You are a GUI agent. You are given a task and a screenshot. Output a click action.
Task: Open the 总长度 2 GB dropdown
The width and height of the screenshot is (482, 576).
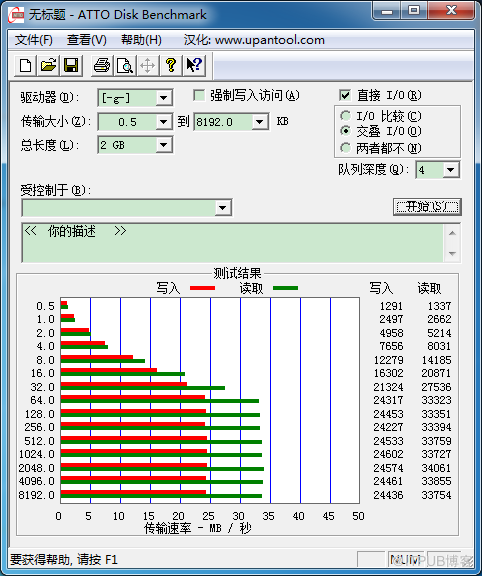(x=163, y=145)
